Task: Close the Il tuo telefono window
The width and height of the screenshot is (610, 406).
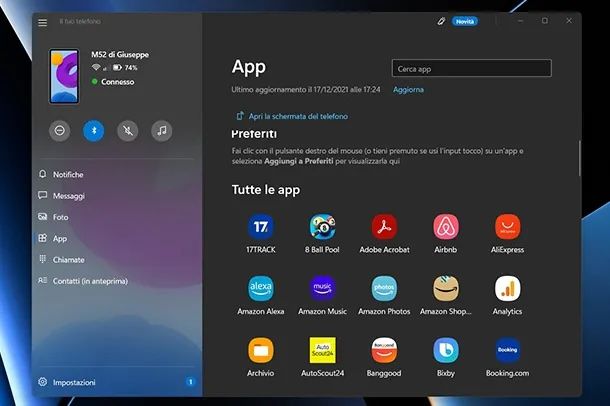Action: (x=569, y=21)
